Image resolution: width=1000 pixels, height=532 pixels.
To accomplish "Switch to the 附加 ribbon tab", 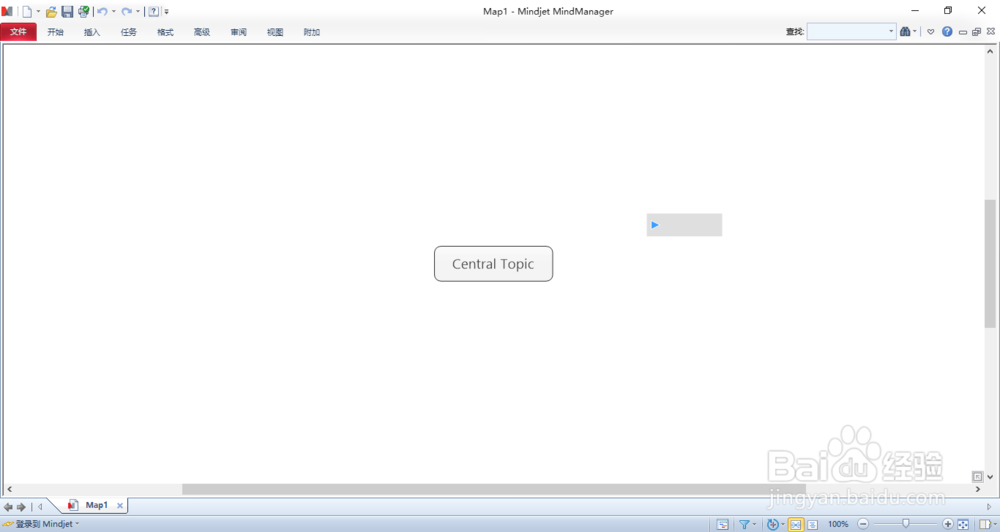I will click(312, 32).
